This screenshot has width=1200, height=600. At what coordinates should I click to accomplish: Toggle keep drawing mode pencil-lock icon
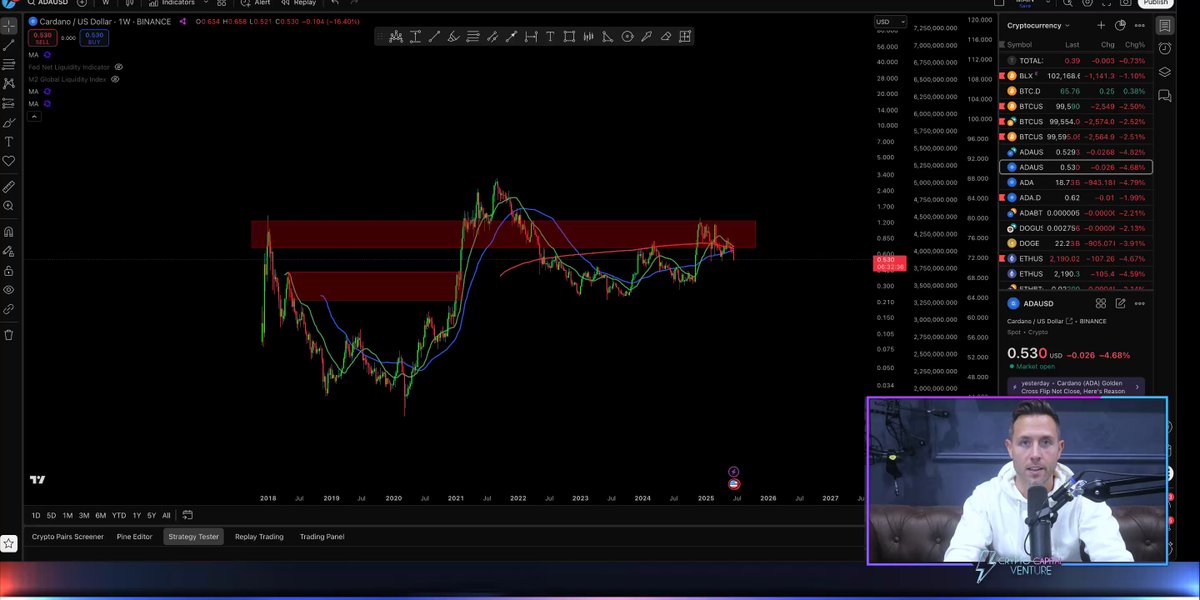9,251
